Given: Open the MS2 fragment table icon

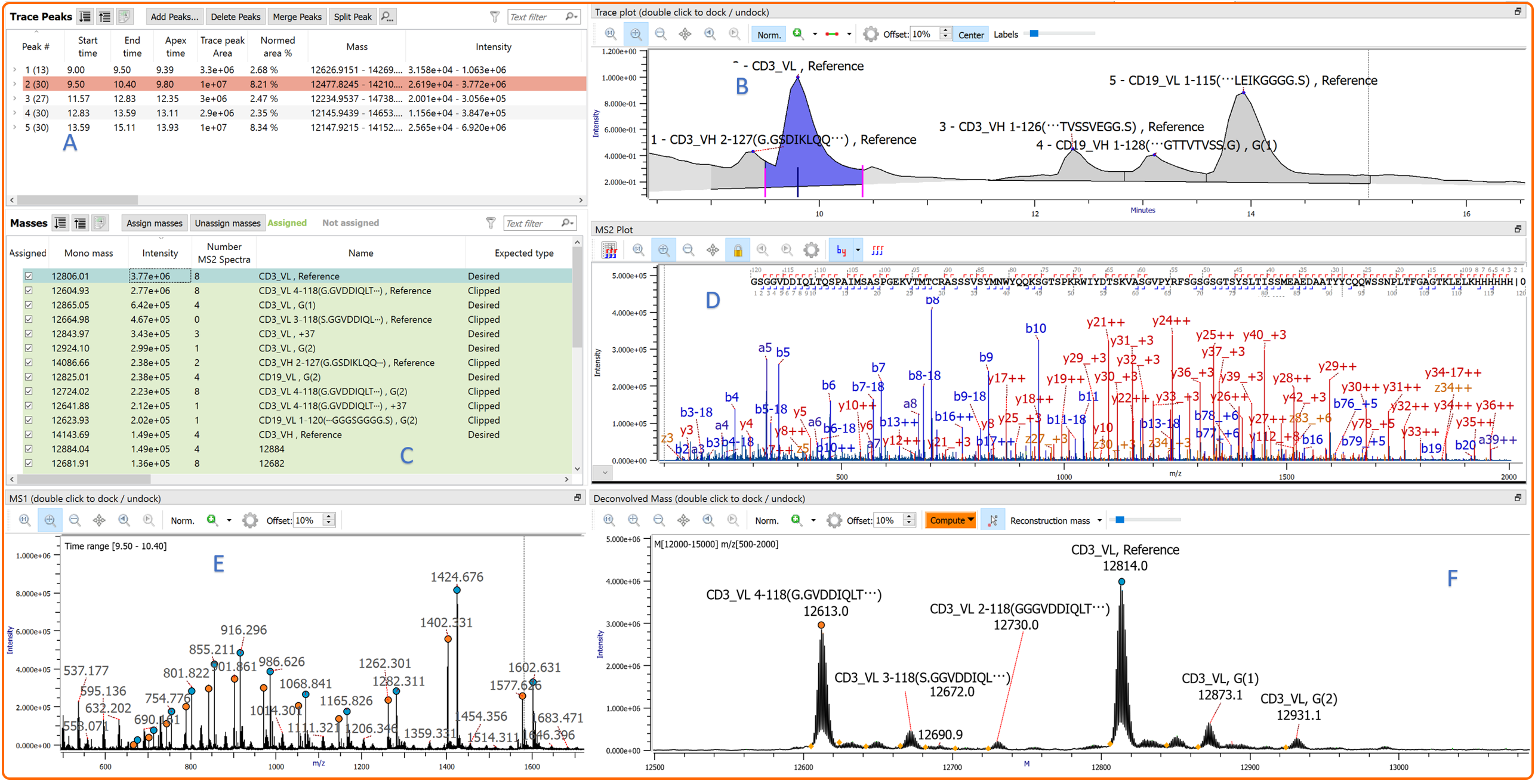Looking at the screenshot, I should [x=609, y=250].
